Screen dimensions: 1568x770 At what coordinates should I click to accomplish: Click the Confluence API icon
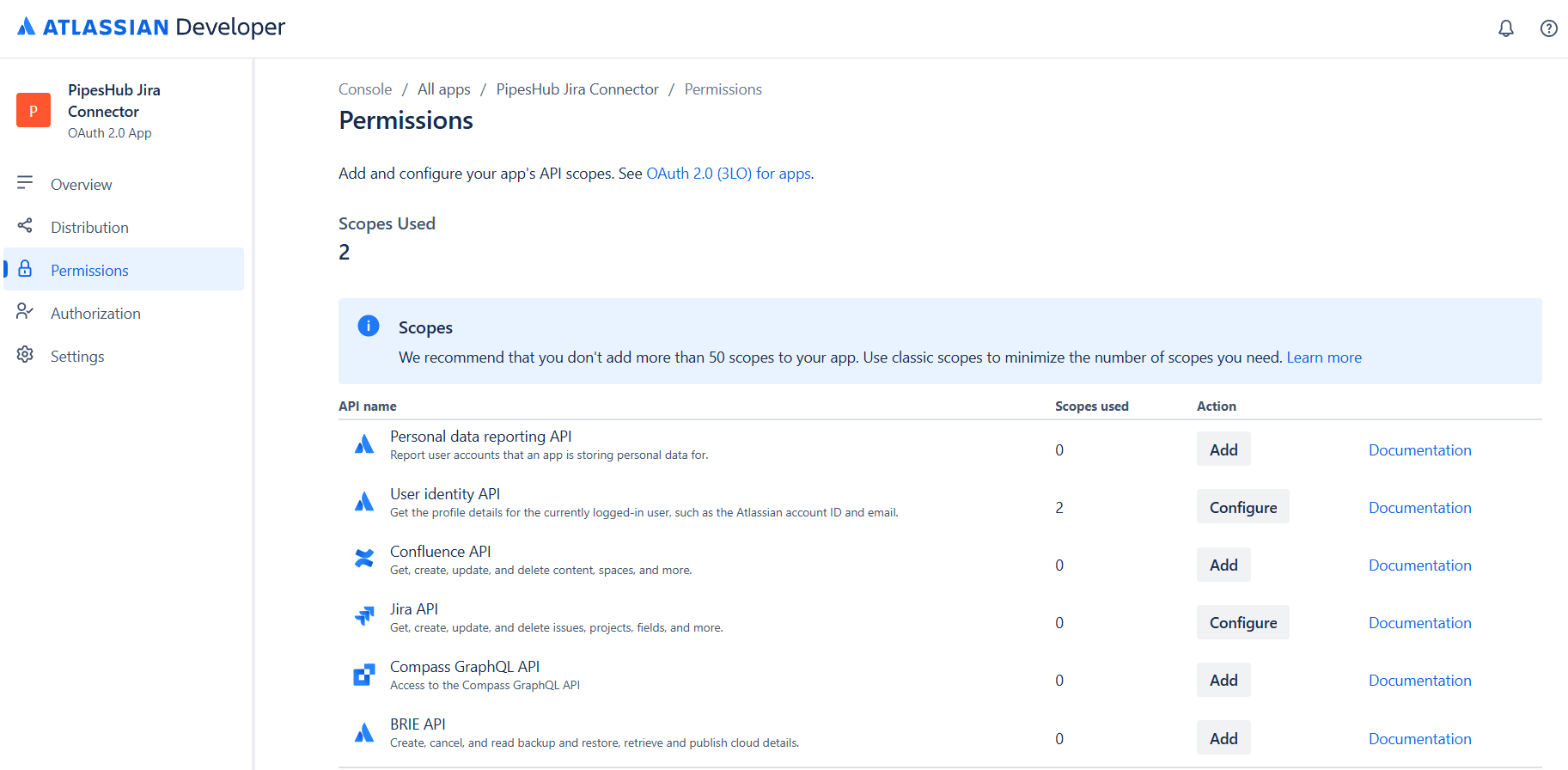pos(364,559)
